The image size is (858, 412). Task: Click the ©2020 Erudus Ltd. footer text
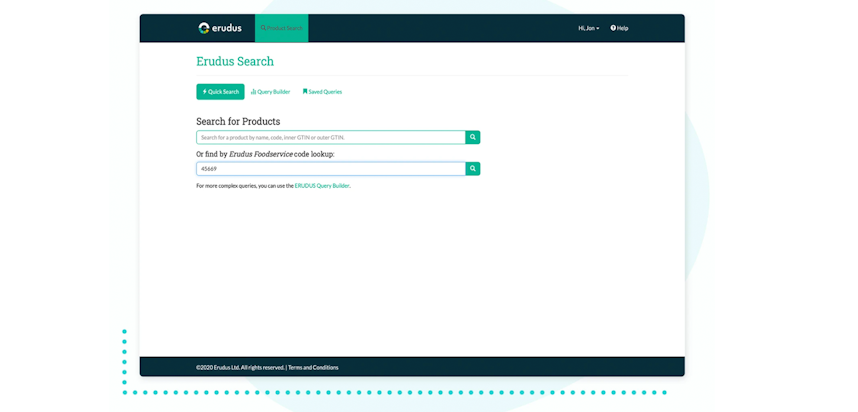click(240, 368)
